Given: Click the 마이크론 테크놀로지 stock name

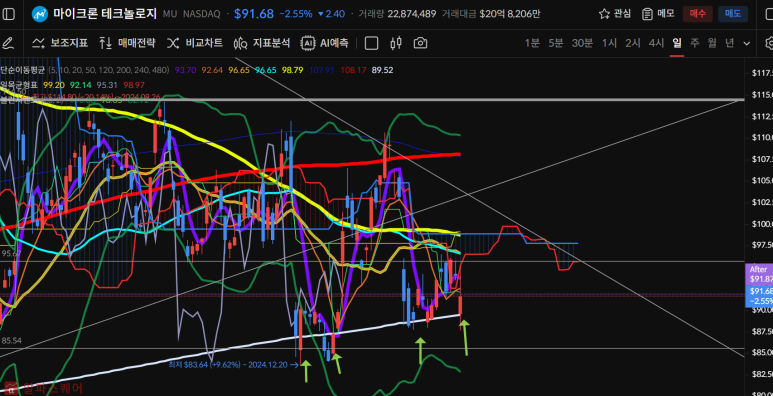Looking at the screenshot, I should click(105, 14).
